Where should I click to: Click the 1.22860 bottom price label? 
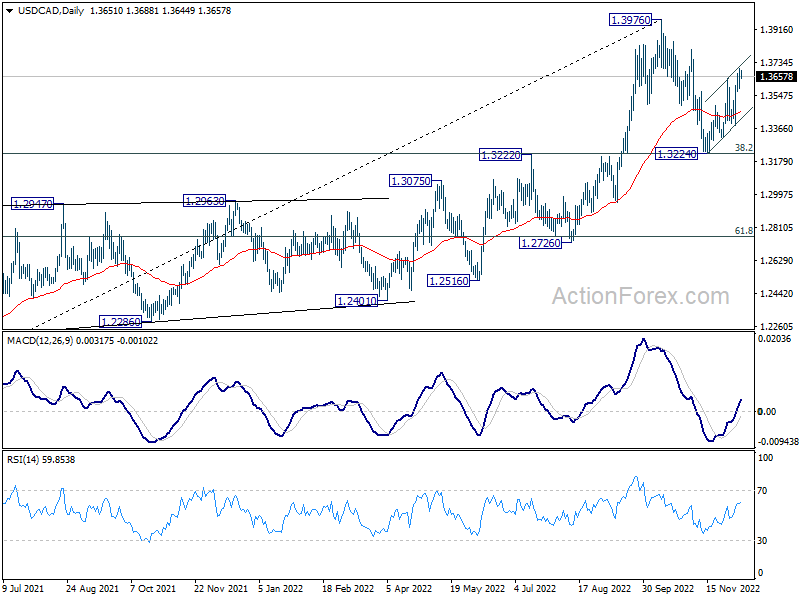pos(119,322)
